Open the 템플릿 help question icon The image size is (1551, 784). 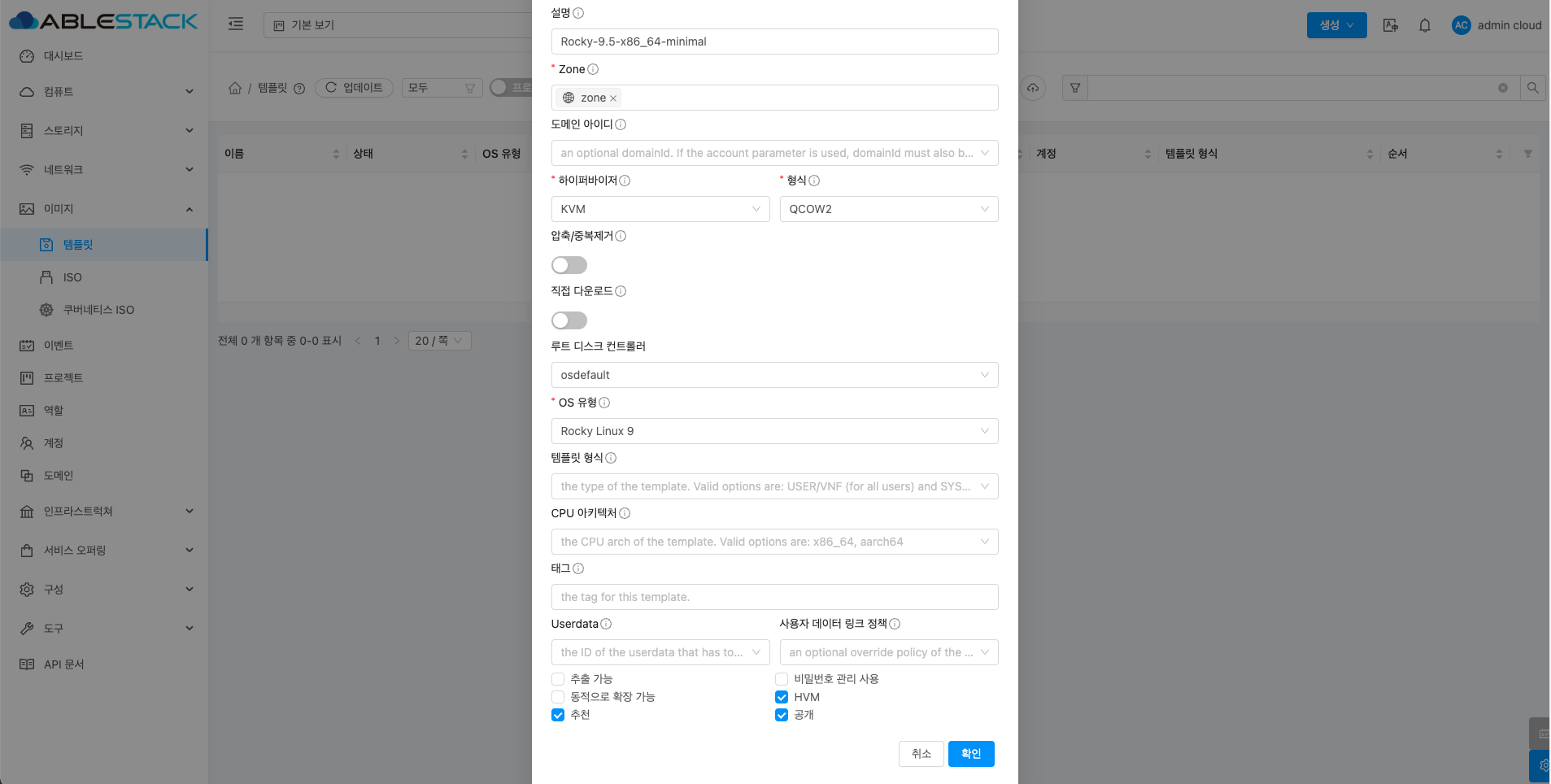tap(299, 89)
